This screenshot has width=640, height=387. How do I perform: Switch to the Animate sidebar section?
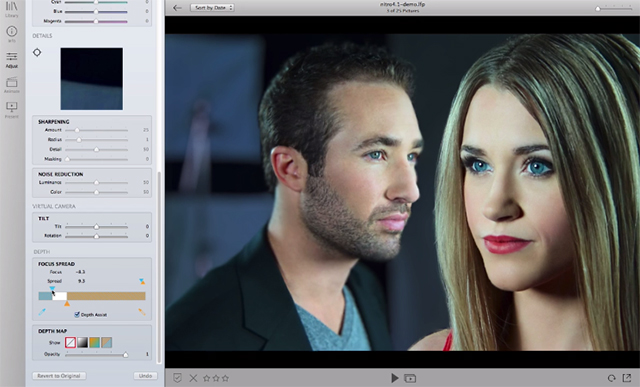point(11,85)
